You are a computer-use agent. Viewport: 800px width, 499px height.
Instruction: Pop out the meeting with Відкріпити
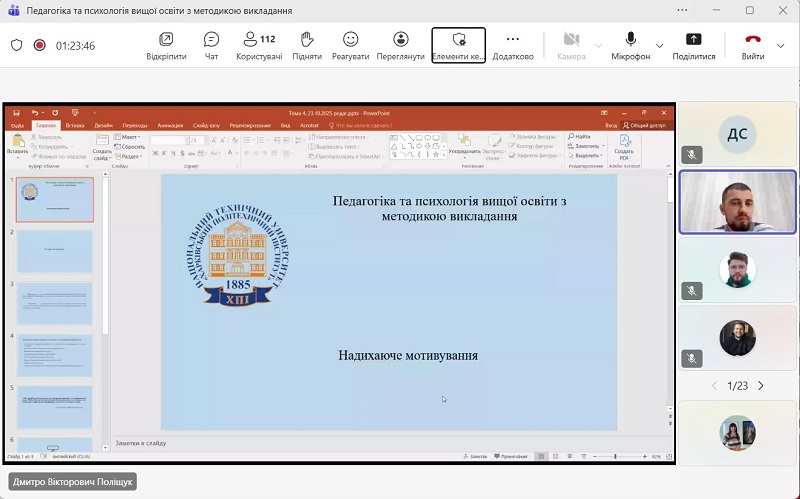pos(166,45)
